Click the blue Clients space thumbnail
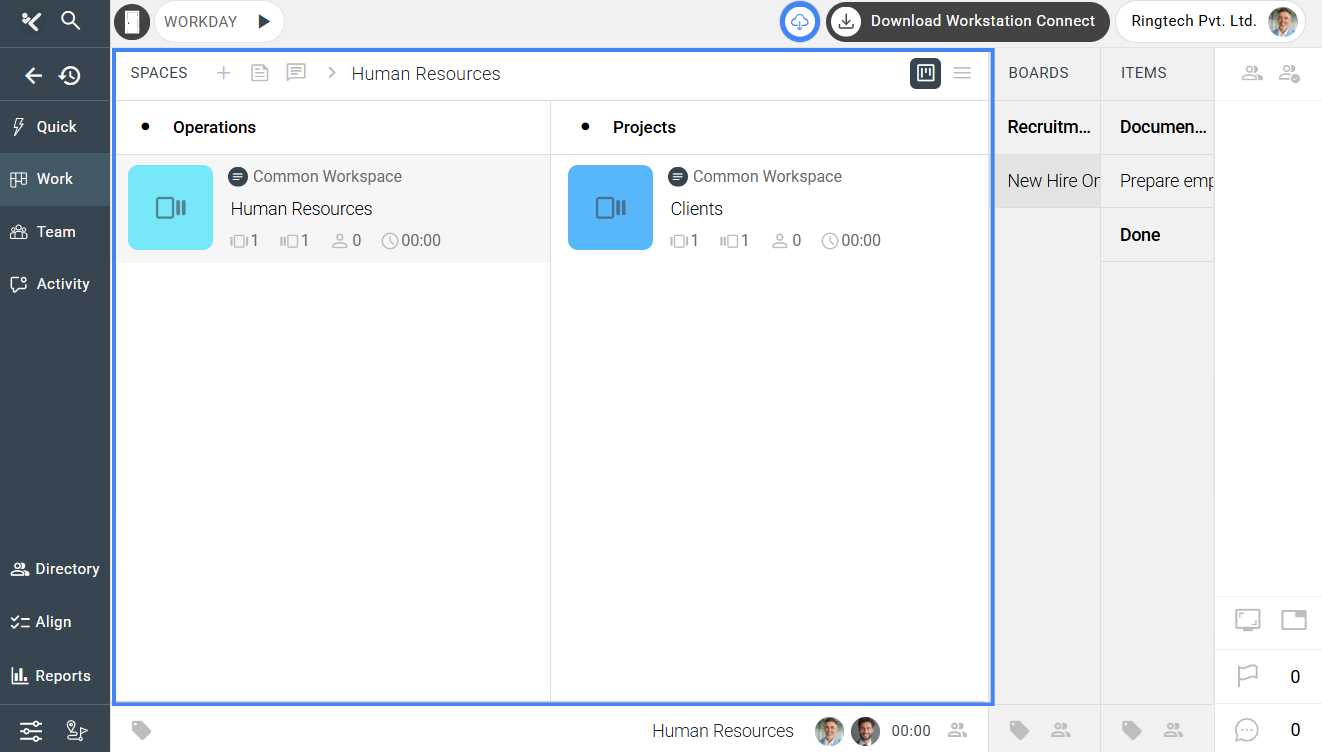 point(610,208)
